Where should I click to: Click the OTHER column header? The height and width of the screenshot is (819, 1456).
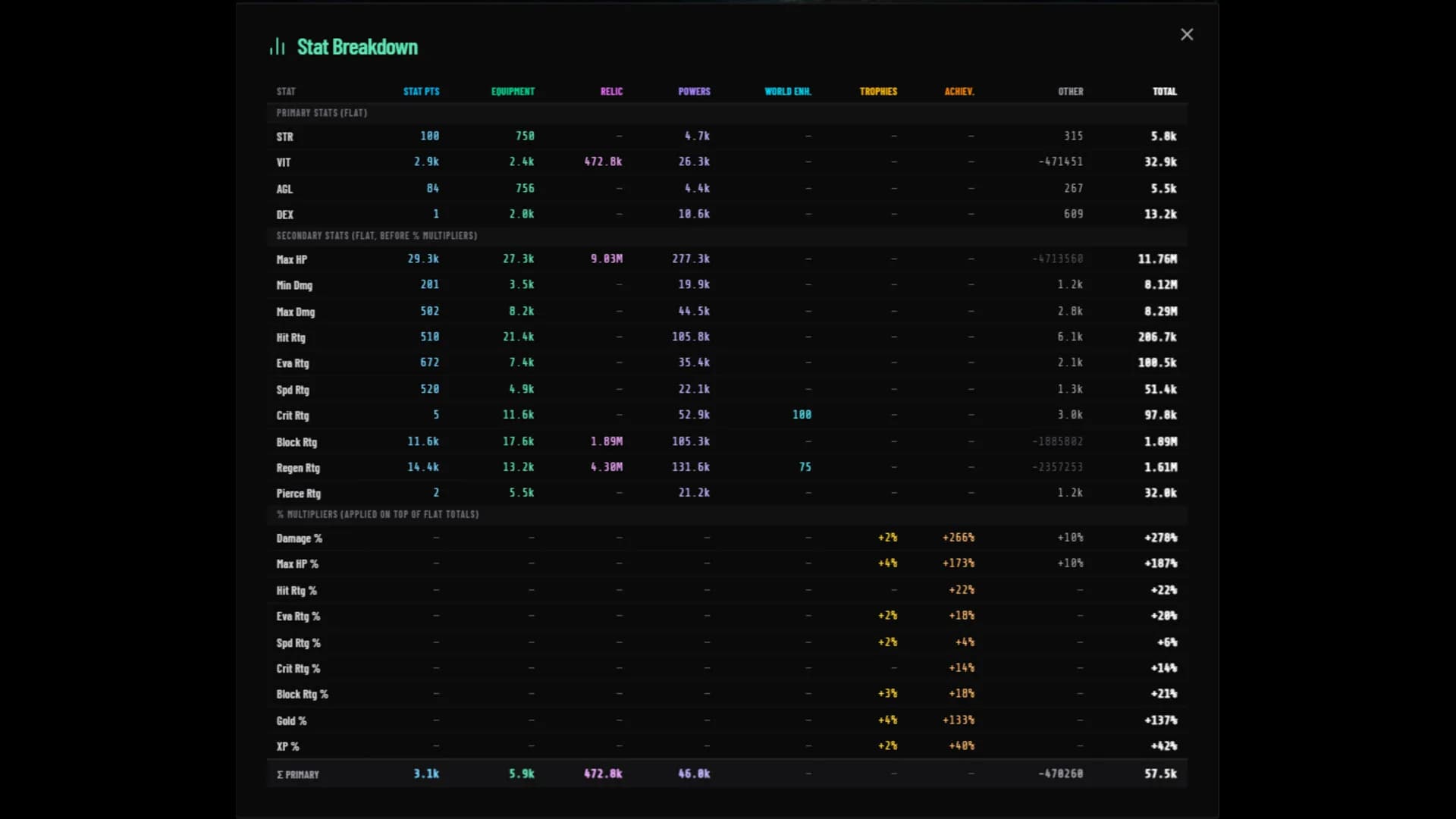coord(1071,91)
